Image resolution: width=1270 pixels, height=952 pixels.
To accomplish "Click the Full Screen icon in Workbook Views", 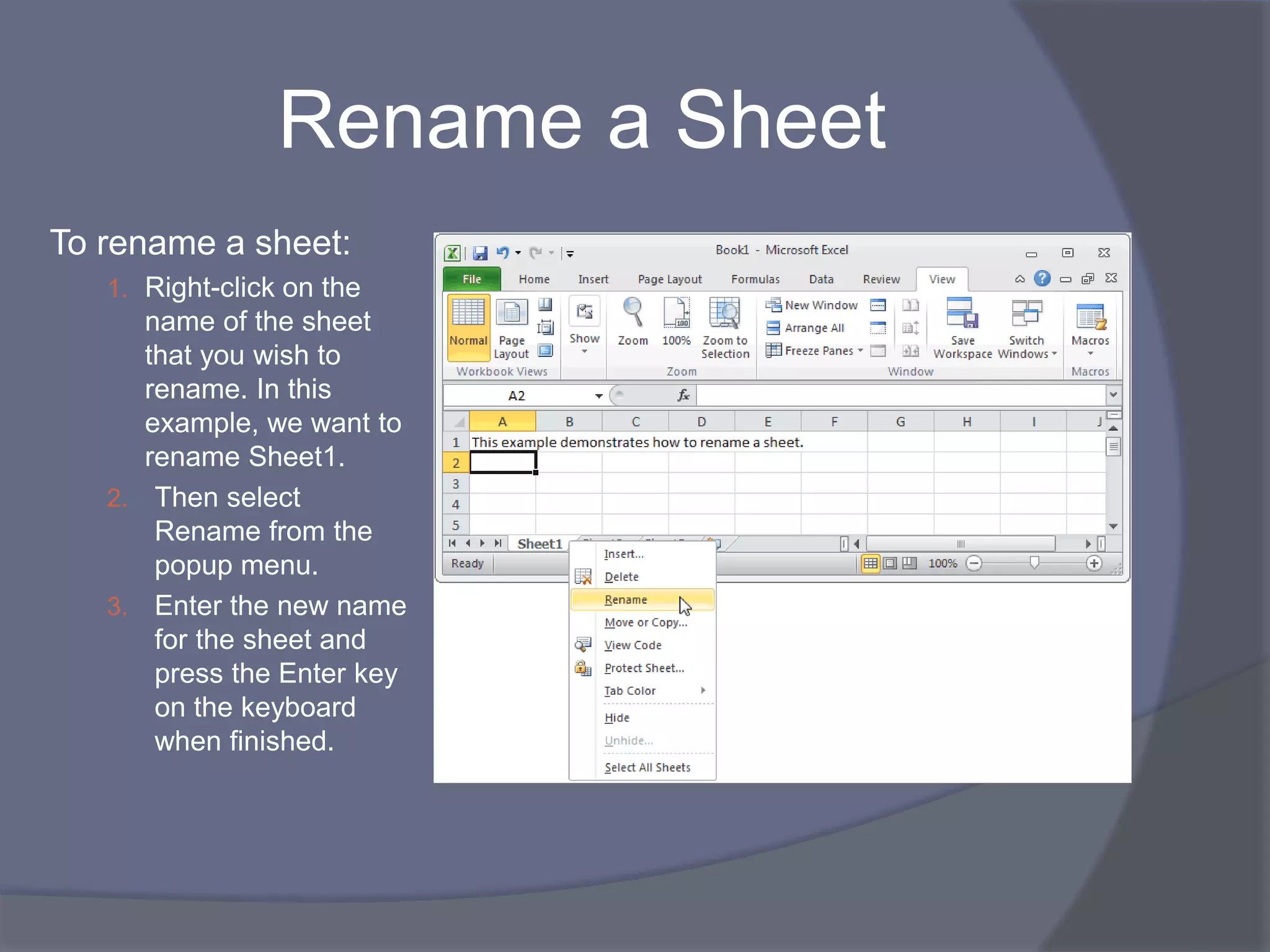I will click(x=545, y=351).
